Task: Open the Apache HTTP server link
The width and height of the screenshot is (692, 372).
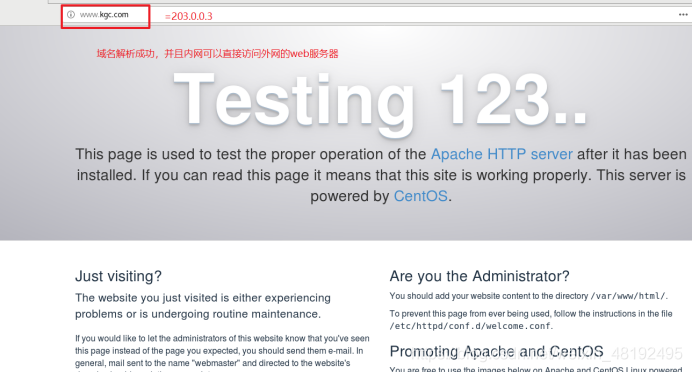Action: tap(502, 154)
